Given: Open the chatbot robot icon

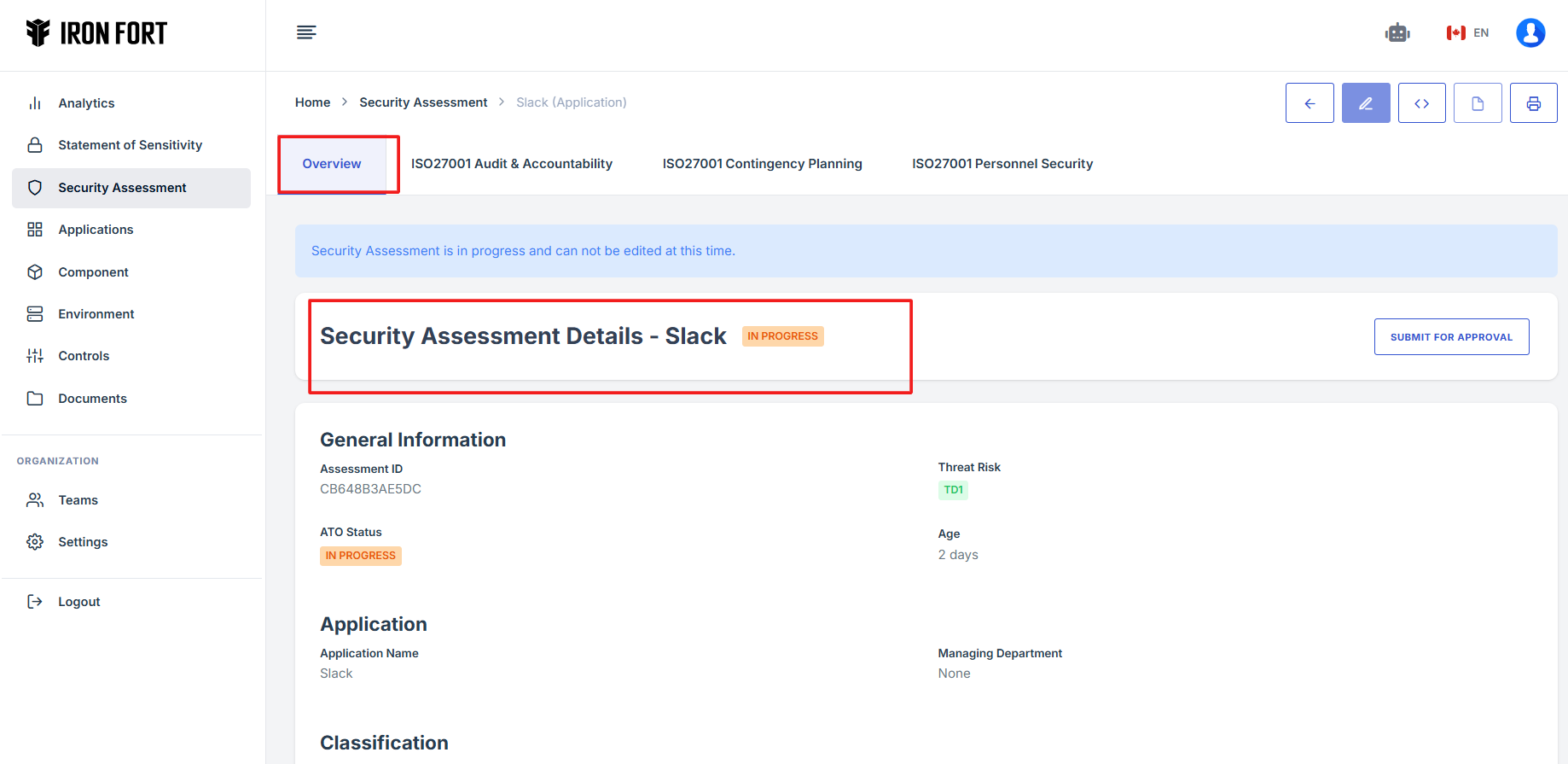Looking at the screenshot, I should click(1397, 33).
